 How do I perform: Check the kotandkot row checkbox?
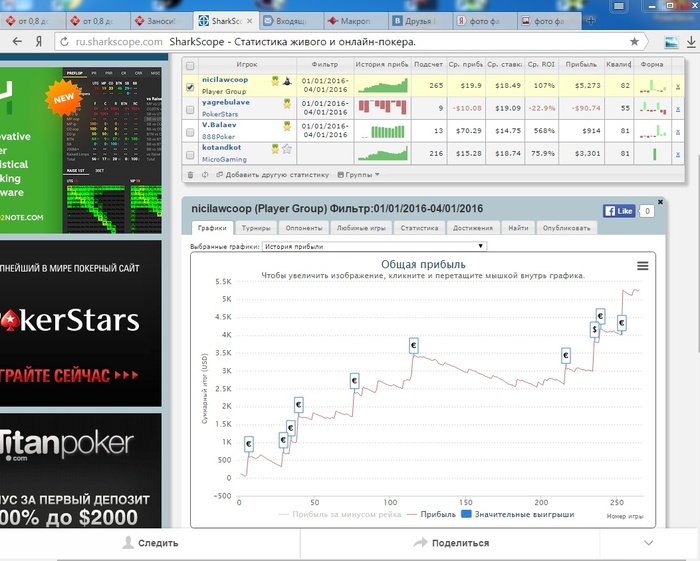[190, 155]
